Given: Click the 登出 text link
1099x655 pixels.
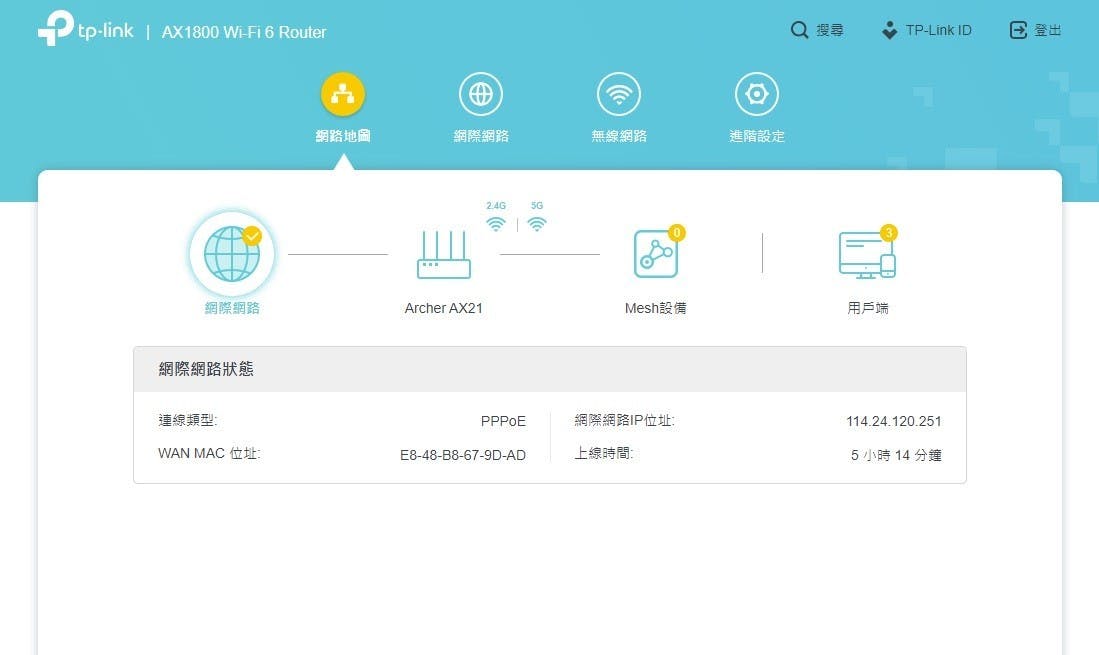Looking at the screenshot, I should (x=1048, y=30).
